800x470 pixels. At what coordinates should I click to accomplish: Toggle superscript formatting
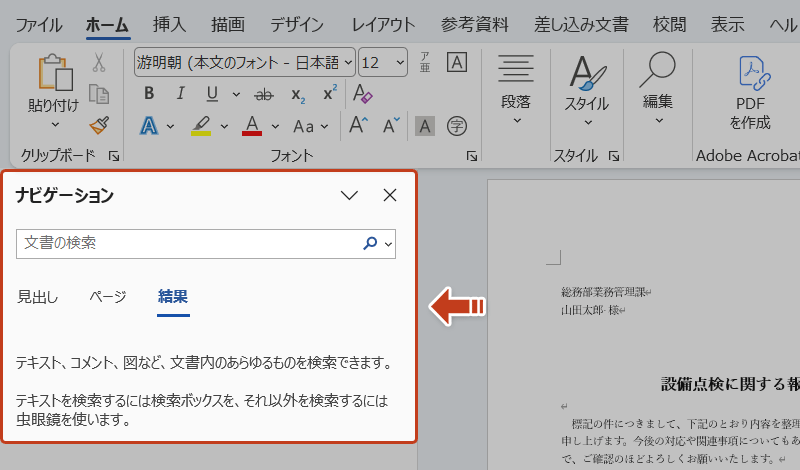point(330,93)
